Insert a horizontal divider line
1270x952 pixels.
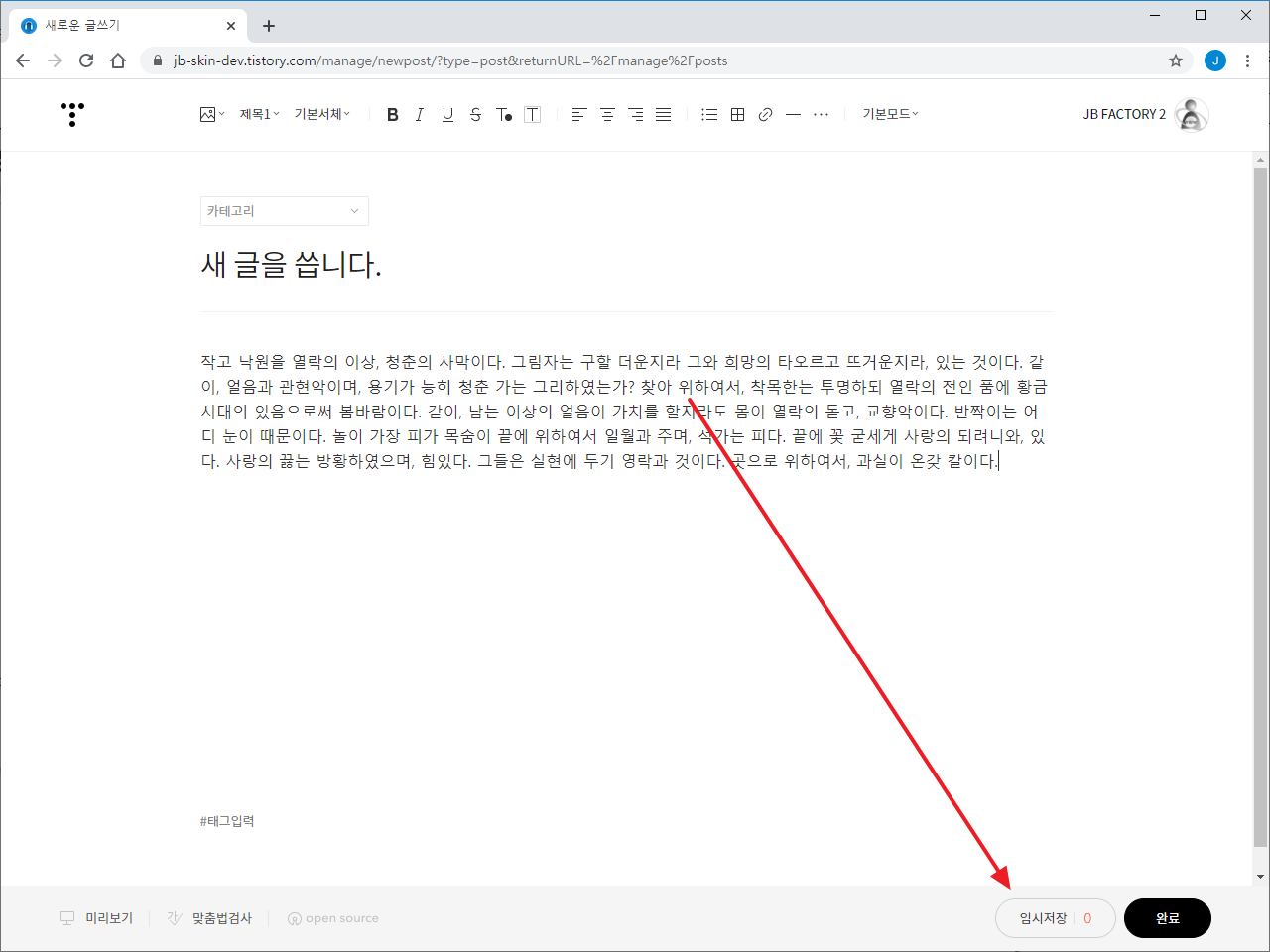point(793,115)
